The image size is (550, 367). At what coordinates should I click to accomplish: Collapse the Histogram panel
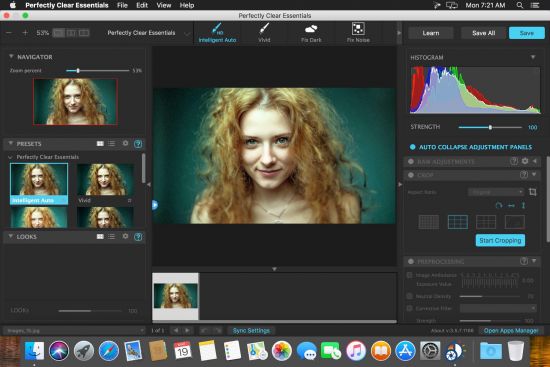533,57
